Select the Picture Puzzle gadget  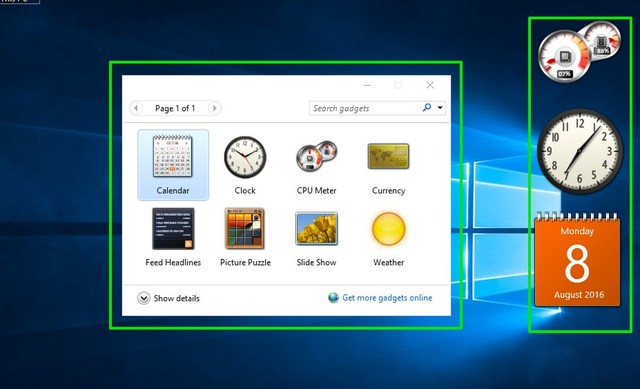coord(245,237)
